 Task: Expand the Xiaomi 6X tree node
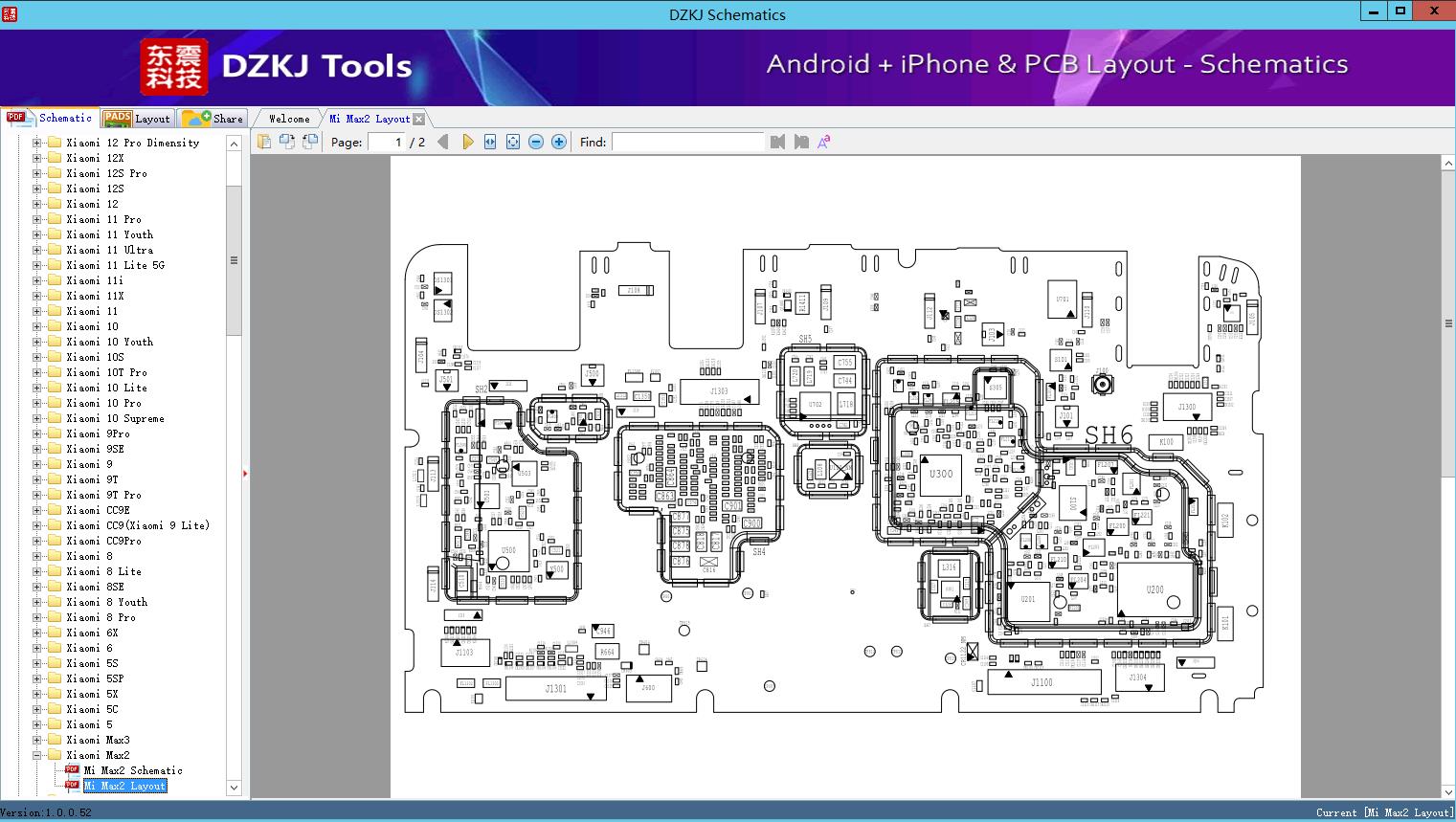pos(36,633)
